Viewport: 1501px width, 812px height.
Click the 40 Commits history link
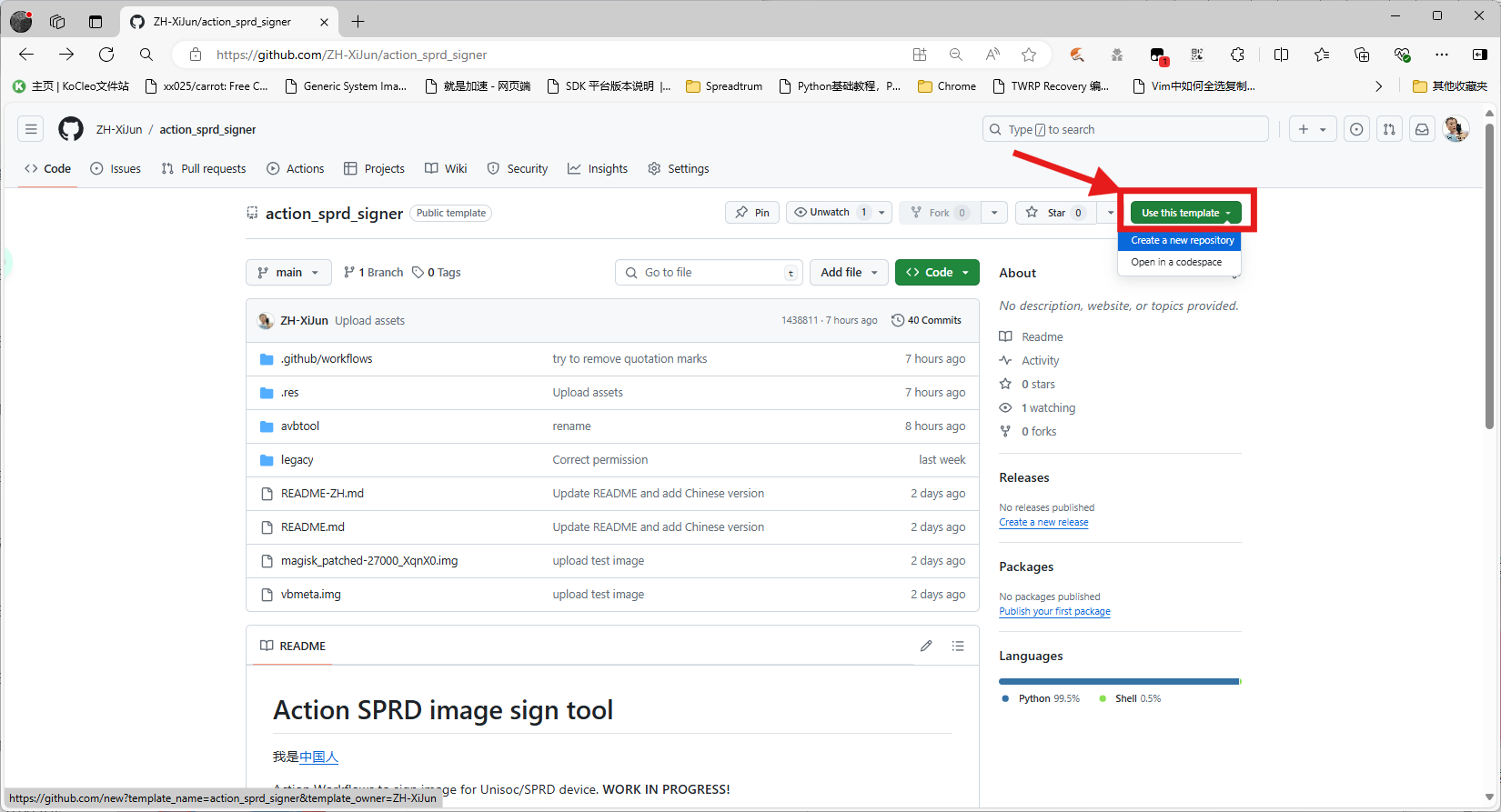pyautogui.click(x=926, y=320)
